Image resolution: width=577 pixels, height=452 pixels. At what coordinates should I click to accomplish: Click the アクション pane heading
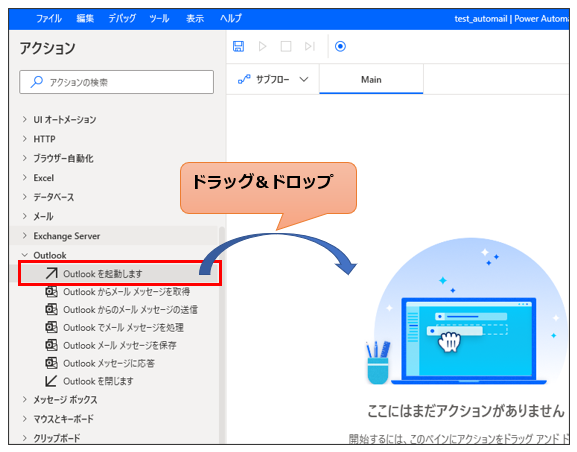(x=47, y=48)
